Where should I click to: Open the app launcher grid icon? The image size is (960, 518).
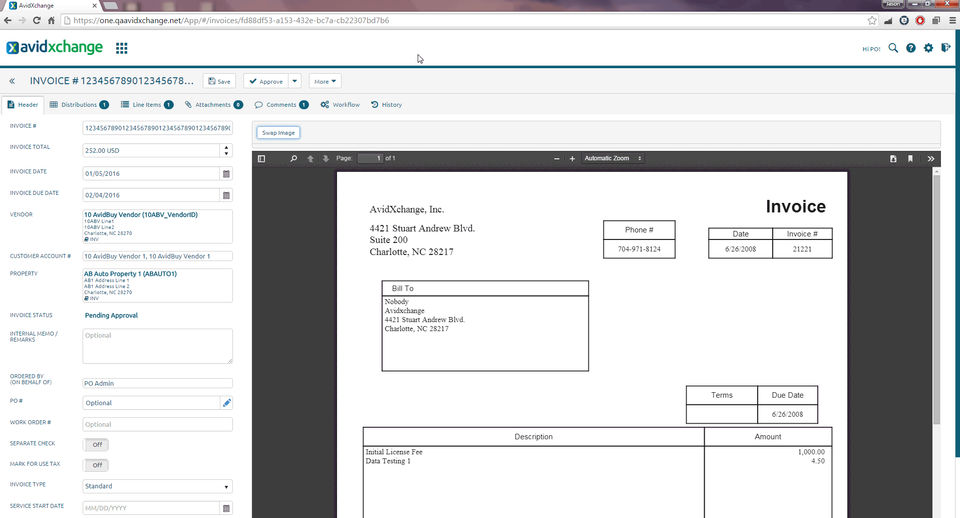(122, 48)
